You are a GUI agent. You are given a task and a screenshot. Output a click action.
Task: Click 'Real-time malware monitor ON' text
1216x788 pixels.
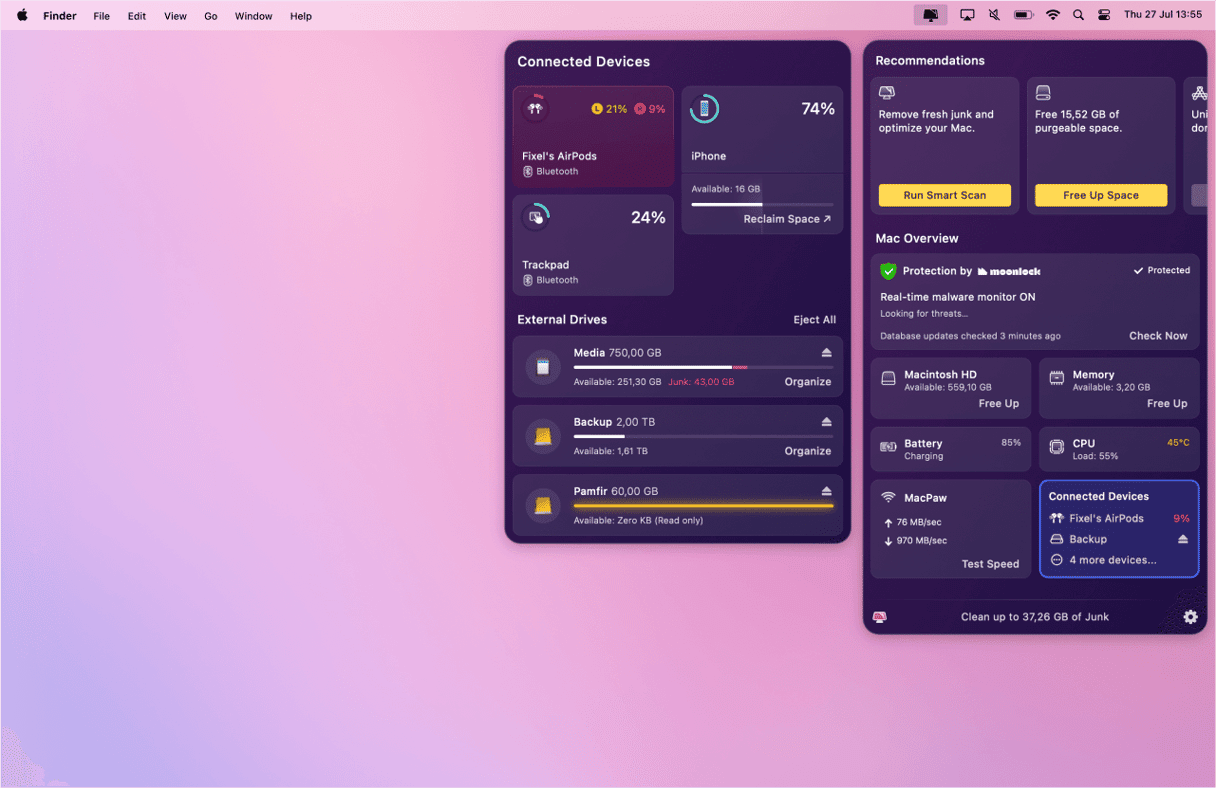click(958, 297)
